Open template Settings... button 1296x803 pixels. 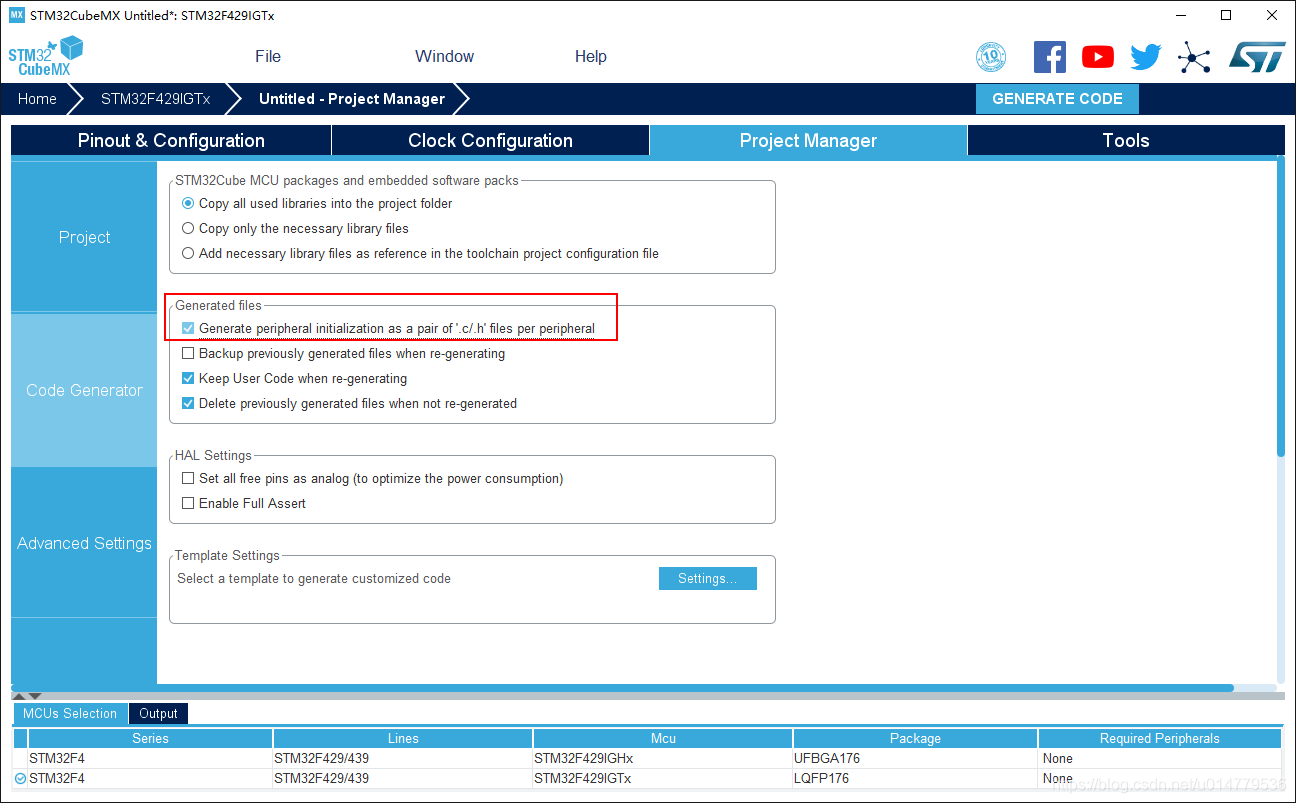pyautogui.click(x=707, y=578)
